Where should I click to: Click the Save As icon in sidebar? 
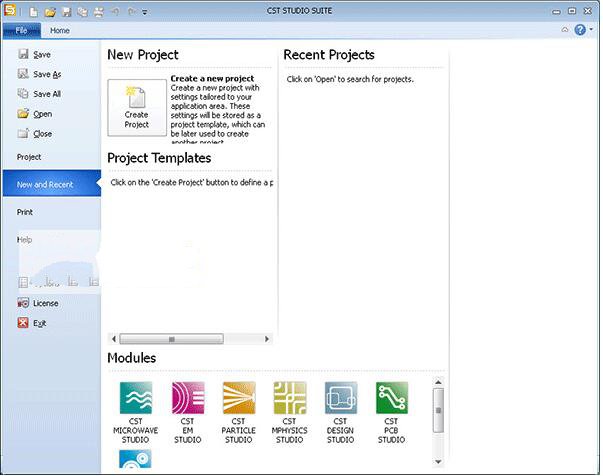(23, 73)
